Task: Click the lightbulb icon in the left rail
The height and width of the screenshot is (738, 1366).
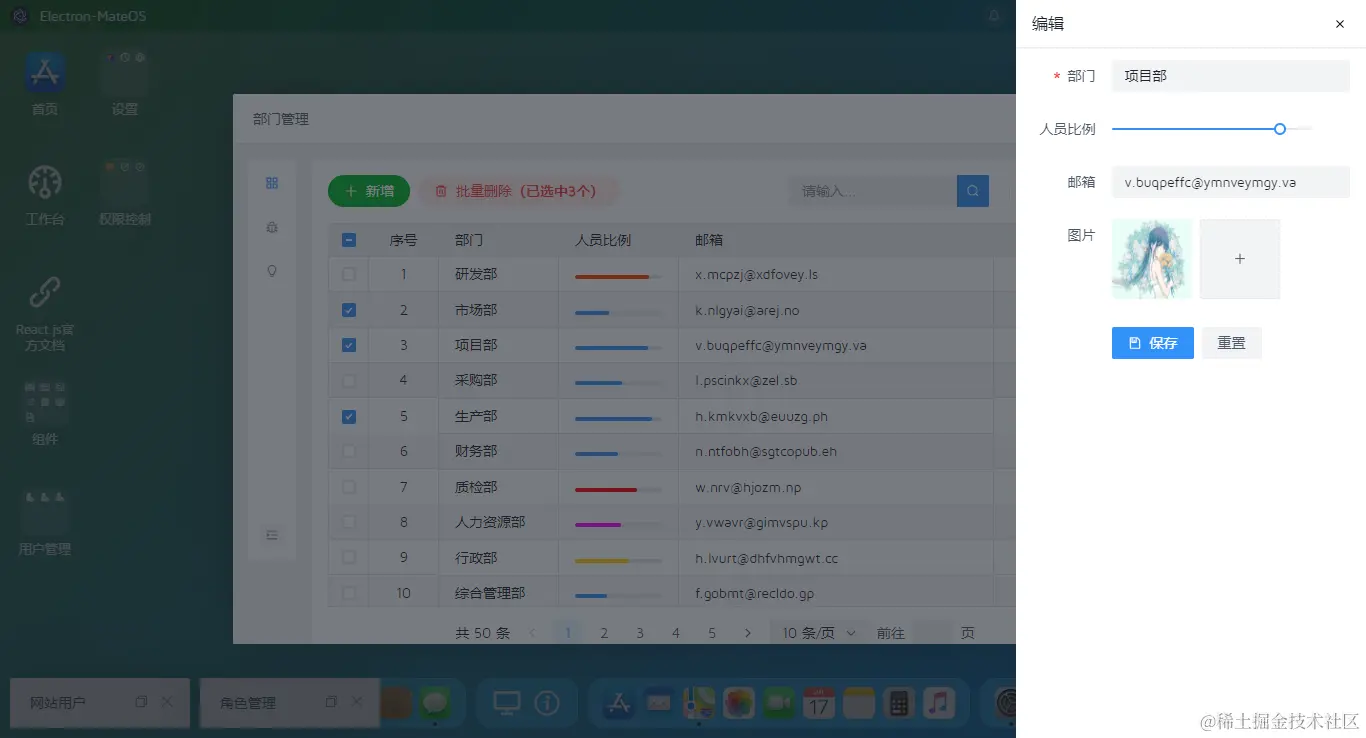Action: tap(271, 271)
